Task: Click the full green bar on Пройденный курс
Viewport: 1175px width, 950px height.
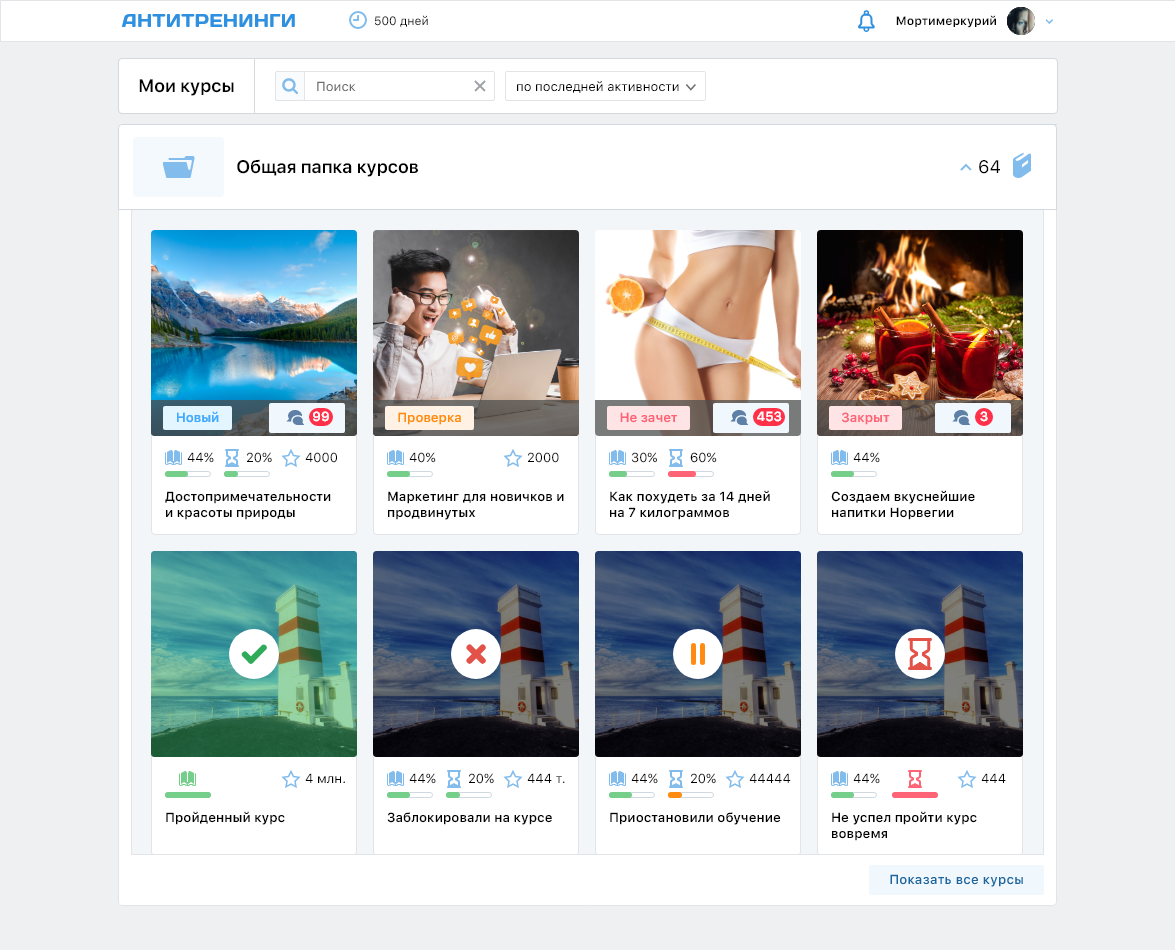Action: (188, 795)
